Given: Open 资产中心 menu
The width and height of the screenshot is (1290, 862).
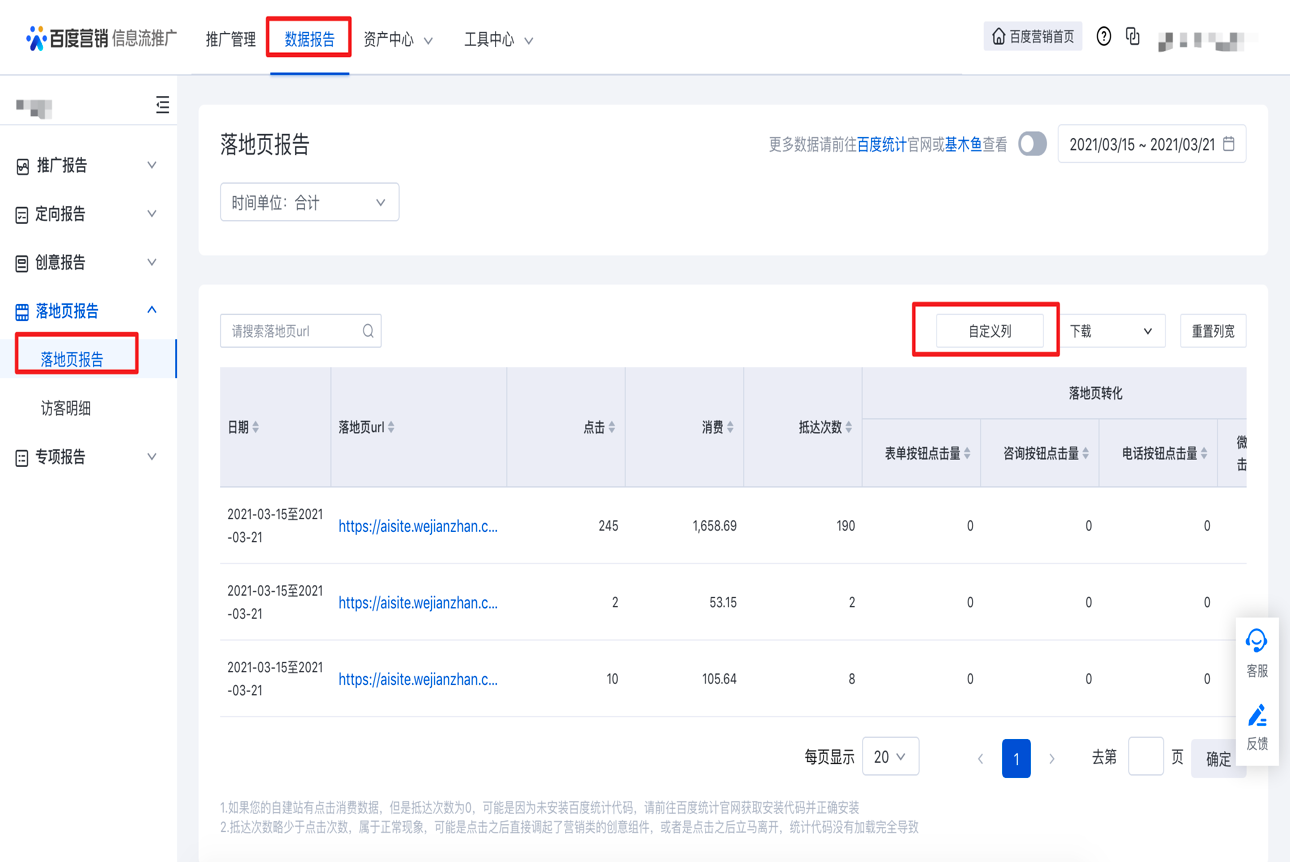Looking at the screenshot, I should tap(397, 40).
